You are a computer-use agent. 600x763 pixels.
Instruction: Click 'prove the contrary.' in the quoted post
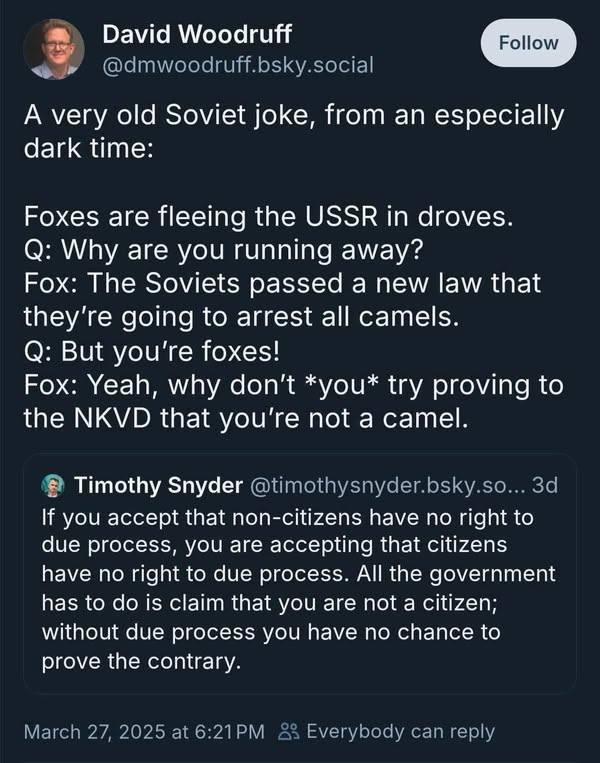click(x=142, y=661)
